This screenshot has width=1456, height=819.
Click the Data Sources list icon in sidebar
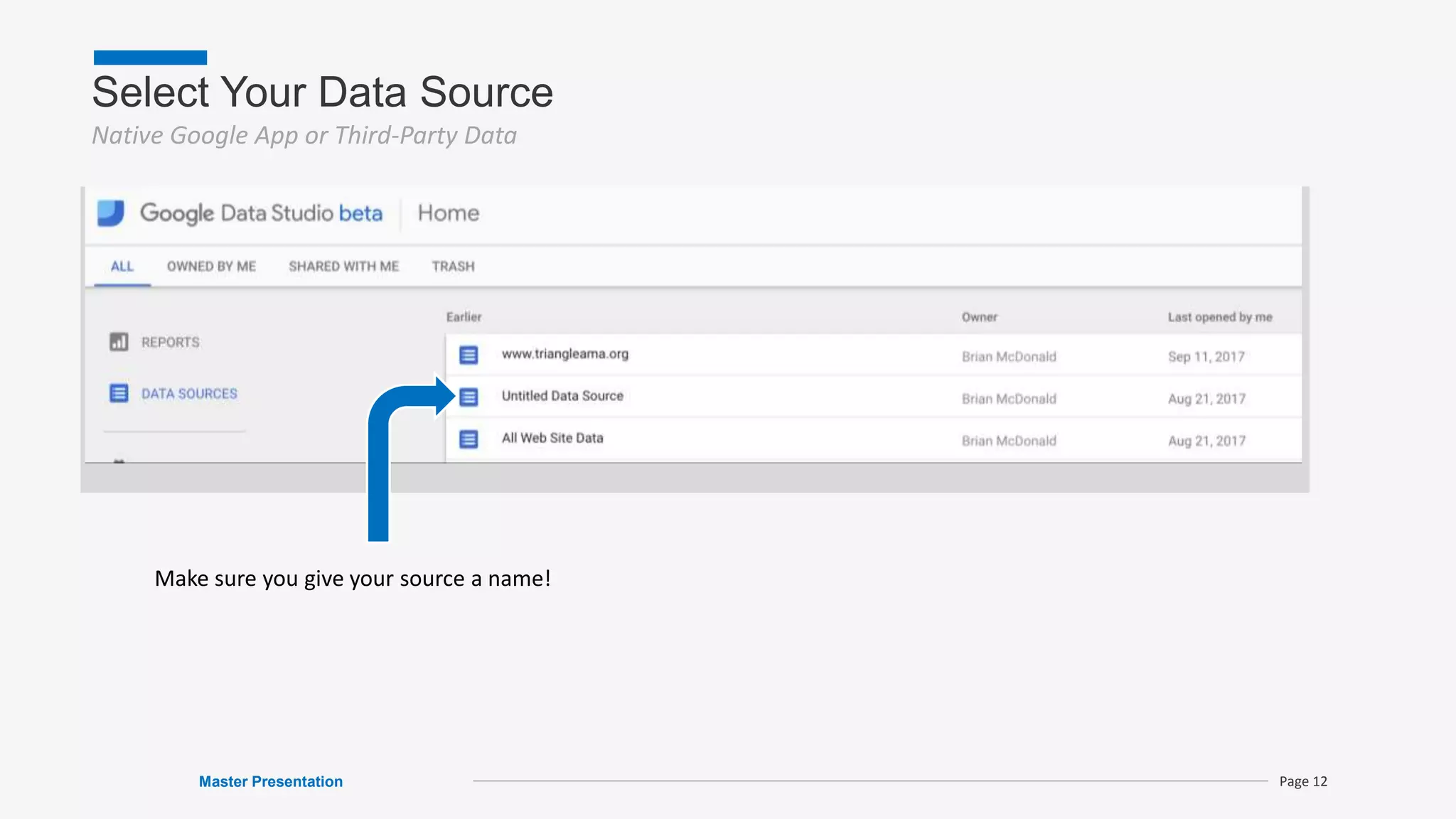pyautogui.click(x=119, y=393)
